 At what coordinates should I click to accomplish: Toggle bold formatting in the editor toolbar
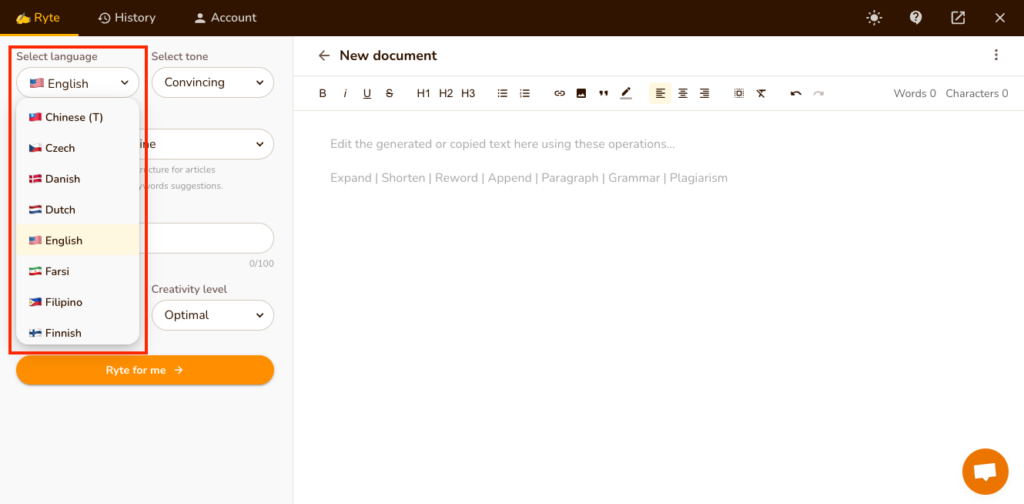pyautogui.click(x=322, y=94)
